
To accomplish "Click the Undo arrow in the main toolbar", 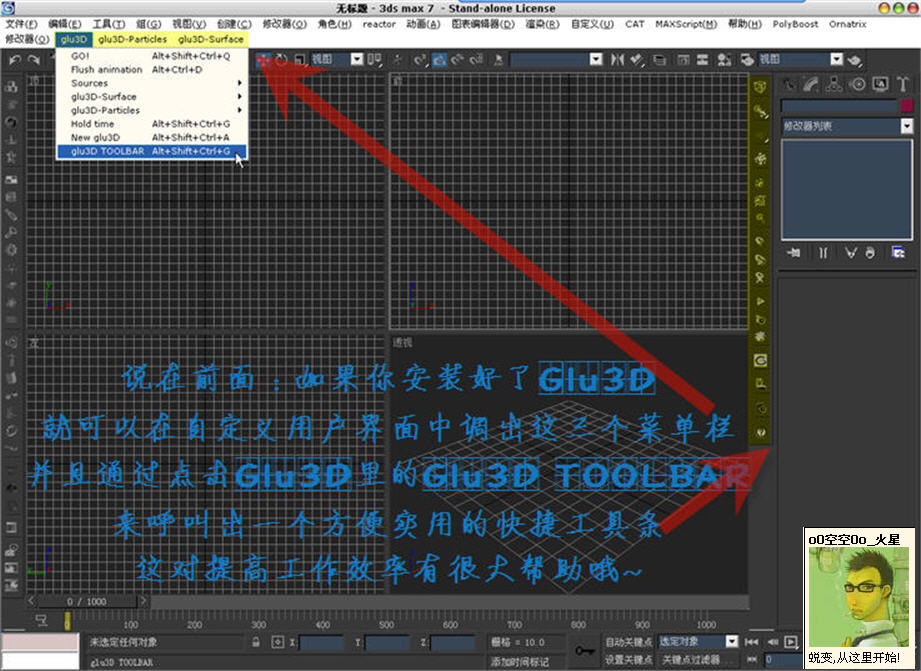I will (15, 60).
